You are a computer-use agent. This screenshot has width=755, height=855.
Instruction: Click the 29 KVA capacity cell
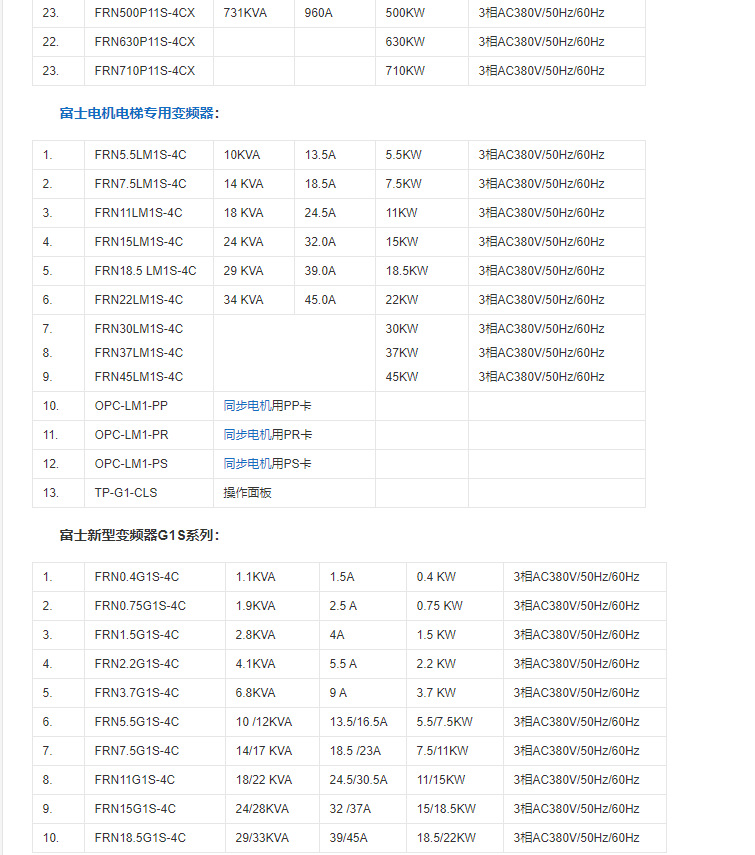pyautogui.click(x=254, y=270)
